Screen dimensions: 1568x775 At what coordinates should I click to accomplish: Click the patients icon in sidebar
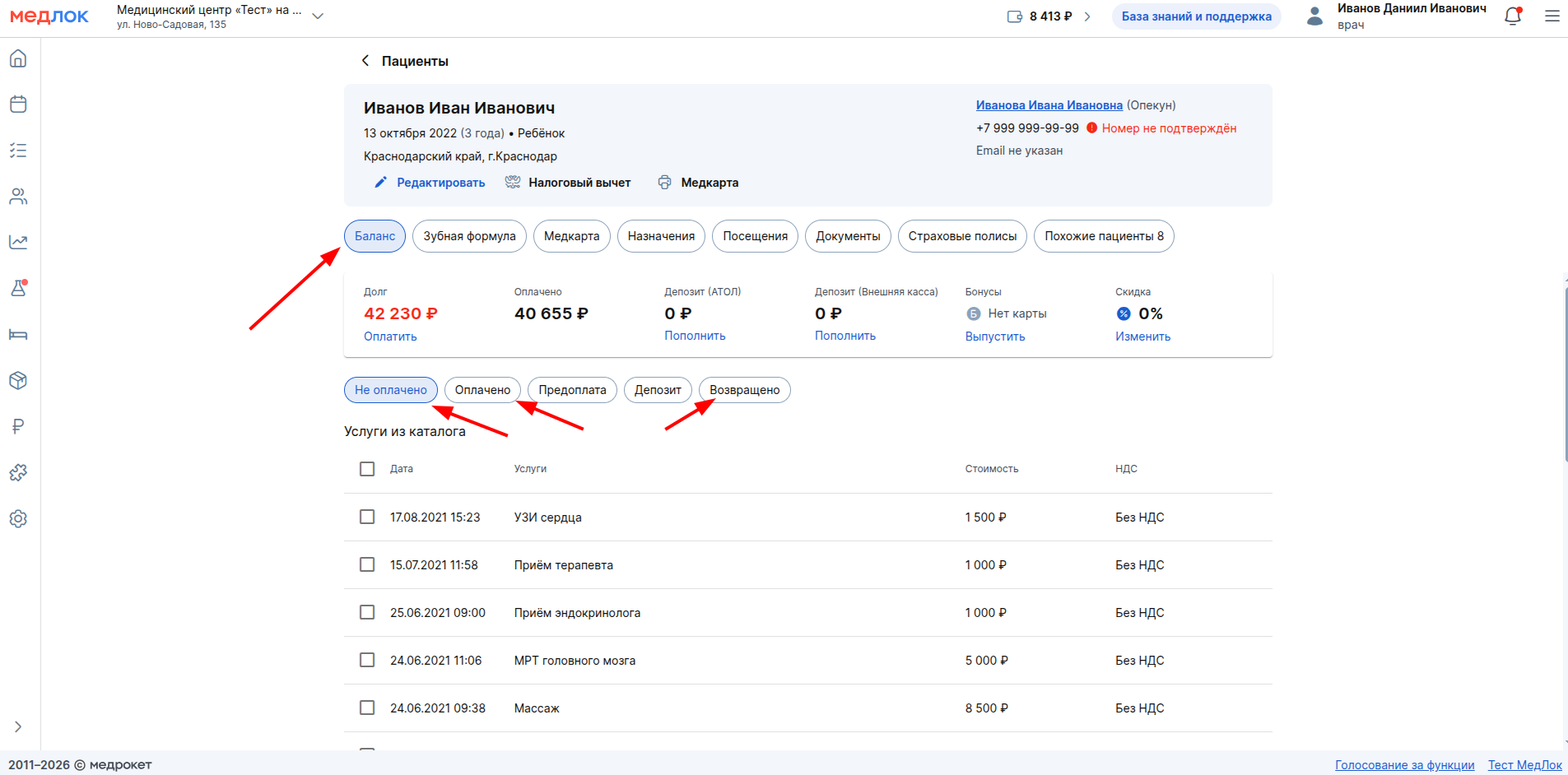pyautogui.click(x=18, y=197)
